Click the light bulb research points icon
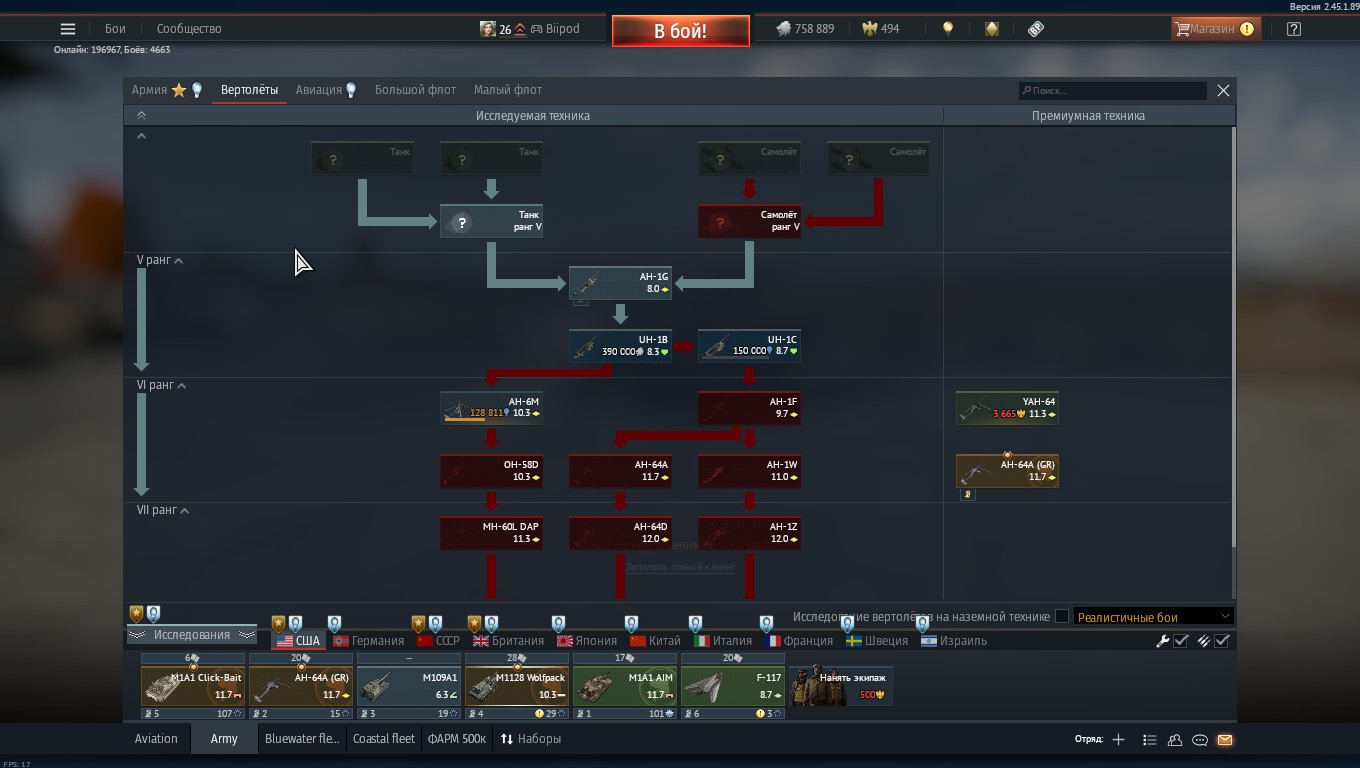Viewport: 1360px width, 768px height. 948,29
